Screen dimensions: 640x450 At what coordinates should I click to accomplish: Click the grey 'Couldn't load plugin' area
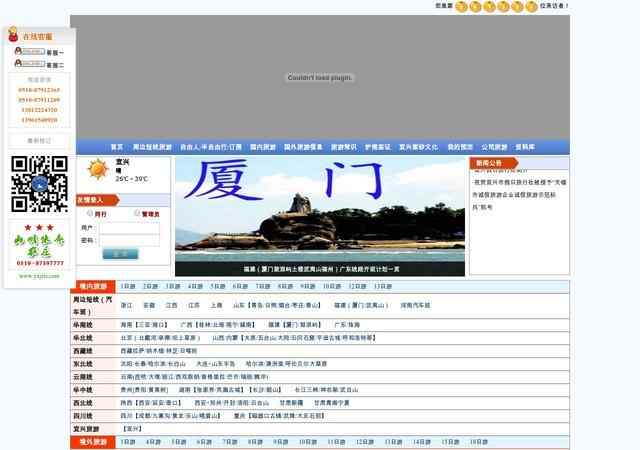pyautogui.click(x=320, y=77)
